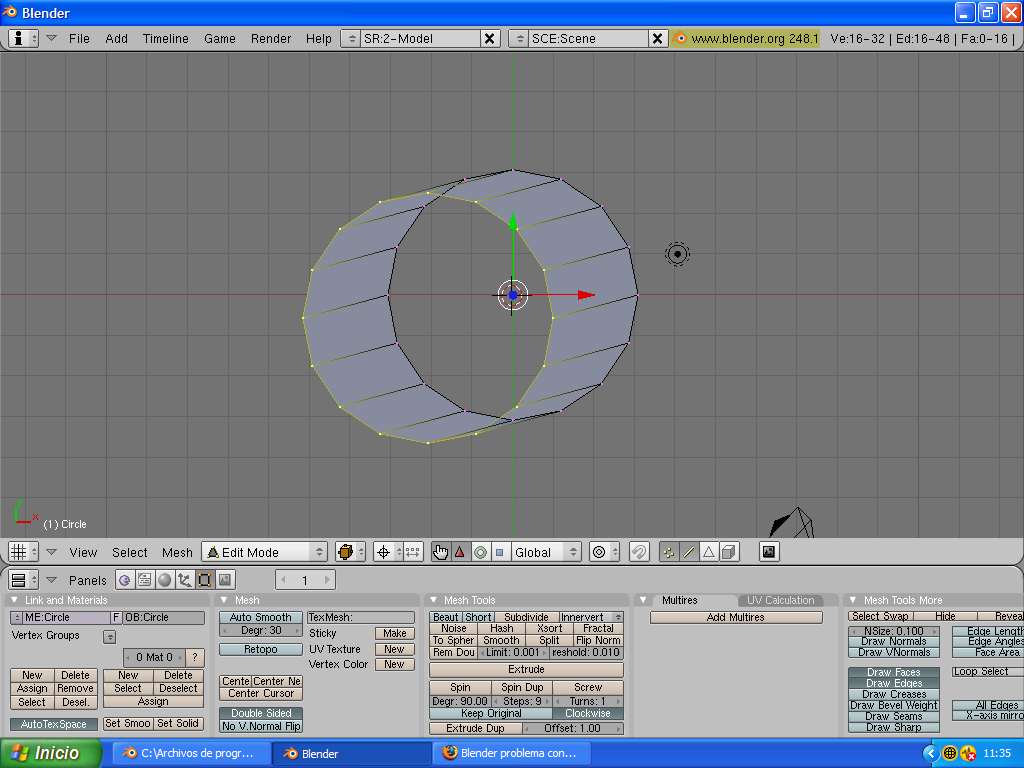Click the Extrude button
Screen dimensions: 1024x768
click(526, 669)
